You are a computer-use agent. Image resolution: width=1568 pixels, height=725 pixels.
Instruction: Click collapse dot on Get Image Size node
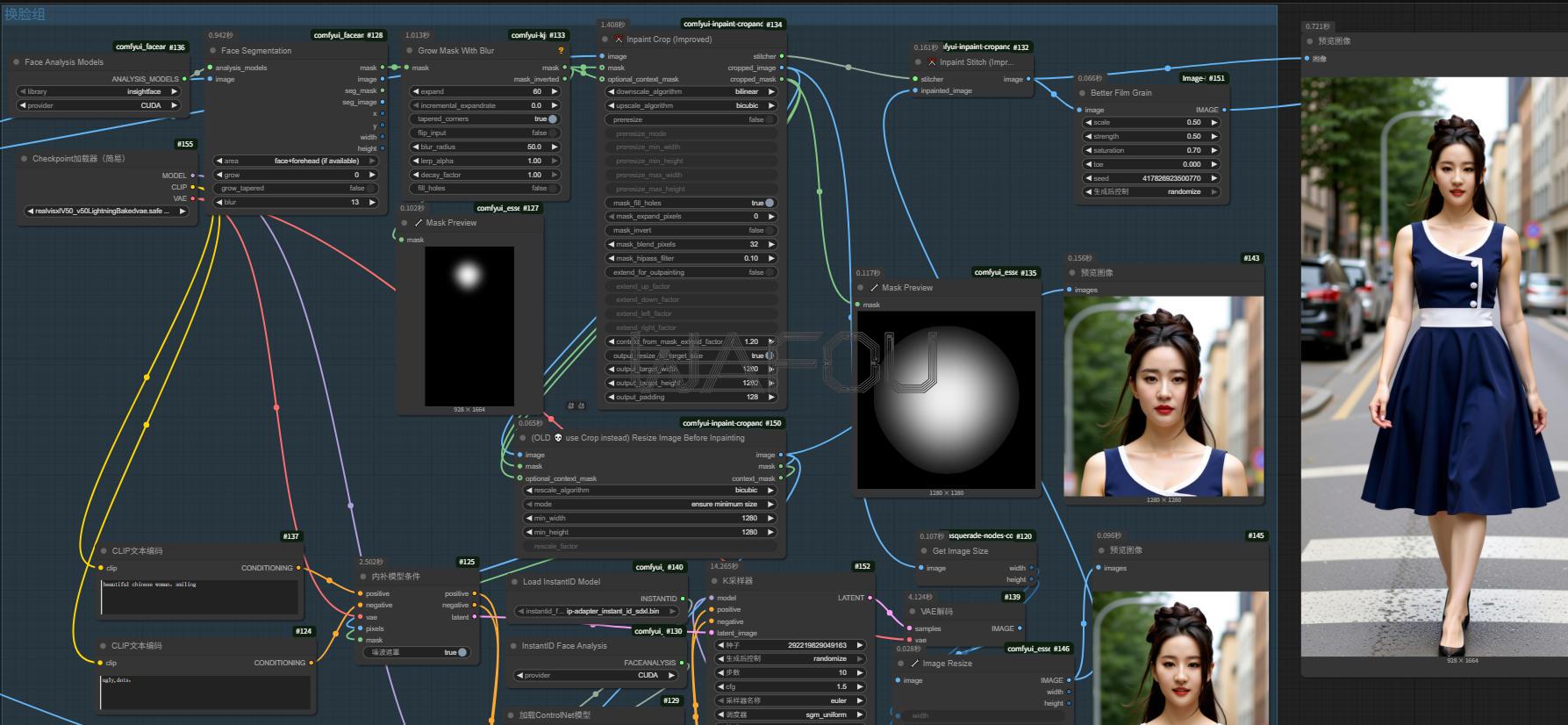tap(923, 551)
